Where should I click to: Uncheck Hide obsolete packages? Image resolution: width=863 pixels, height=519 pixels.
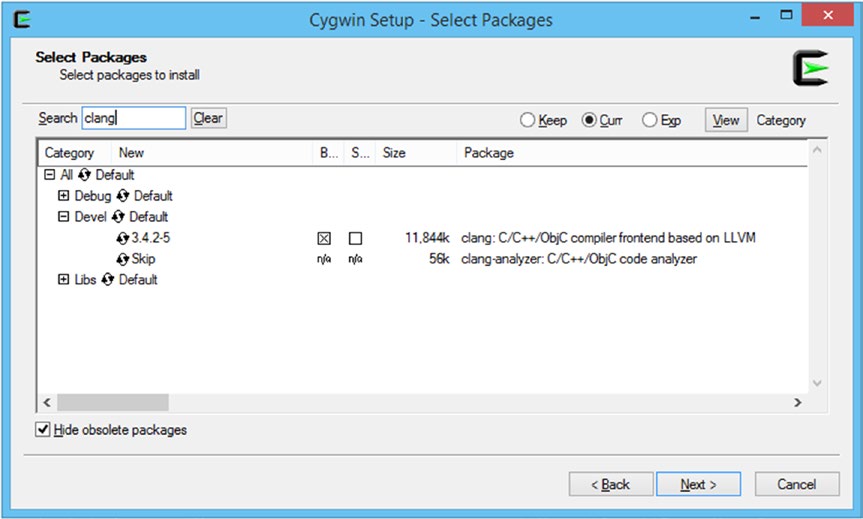(42, 429)
